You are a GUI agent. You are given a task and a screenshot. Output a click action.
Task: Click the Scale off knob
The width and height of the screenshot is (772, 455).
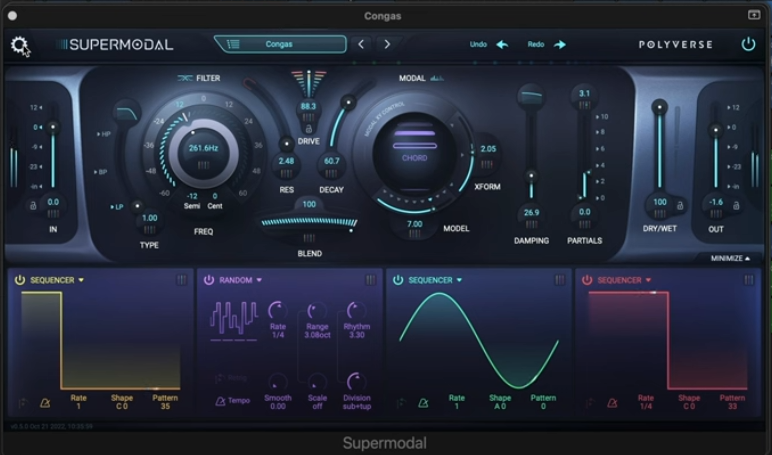point(317,382)
